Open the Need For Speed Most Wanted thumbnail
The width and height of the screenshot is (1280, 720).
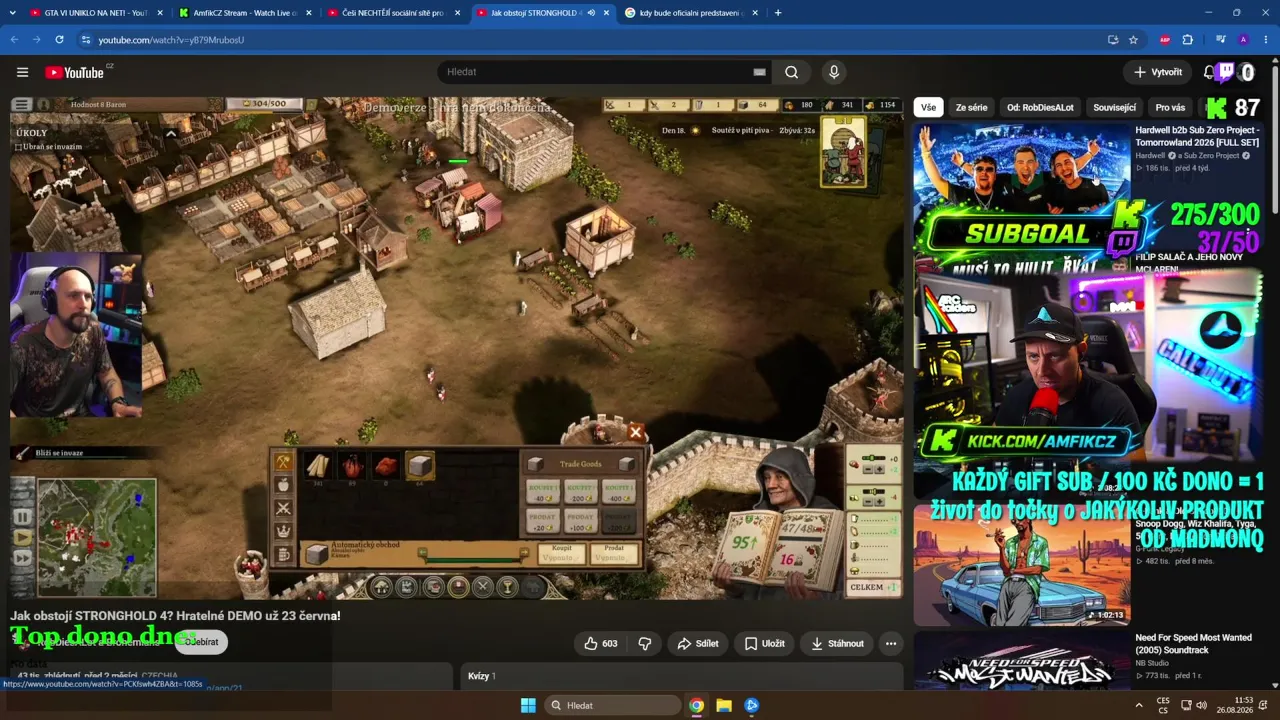(x=1021, y=661)
